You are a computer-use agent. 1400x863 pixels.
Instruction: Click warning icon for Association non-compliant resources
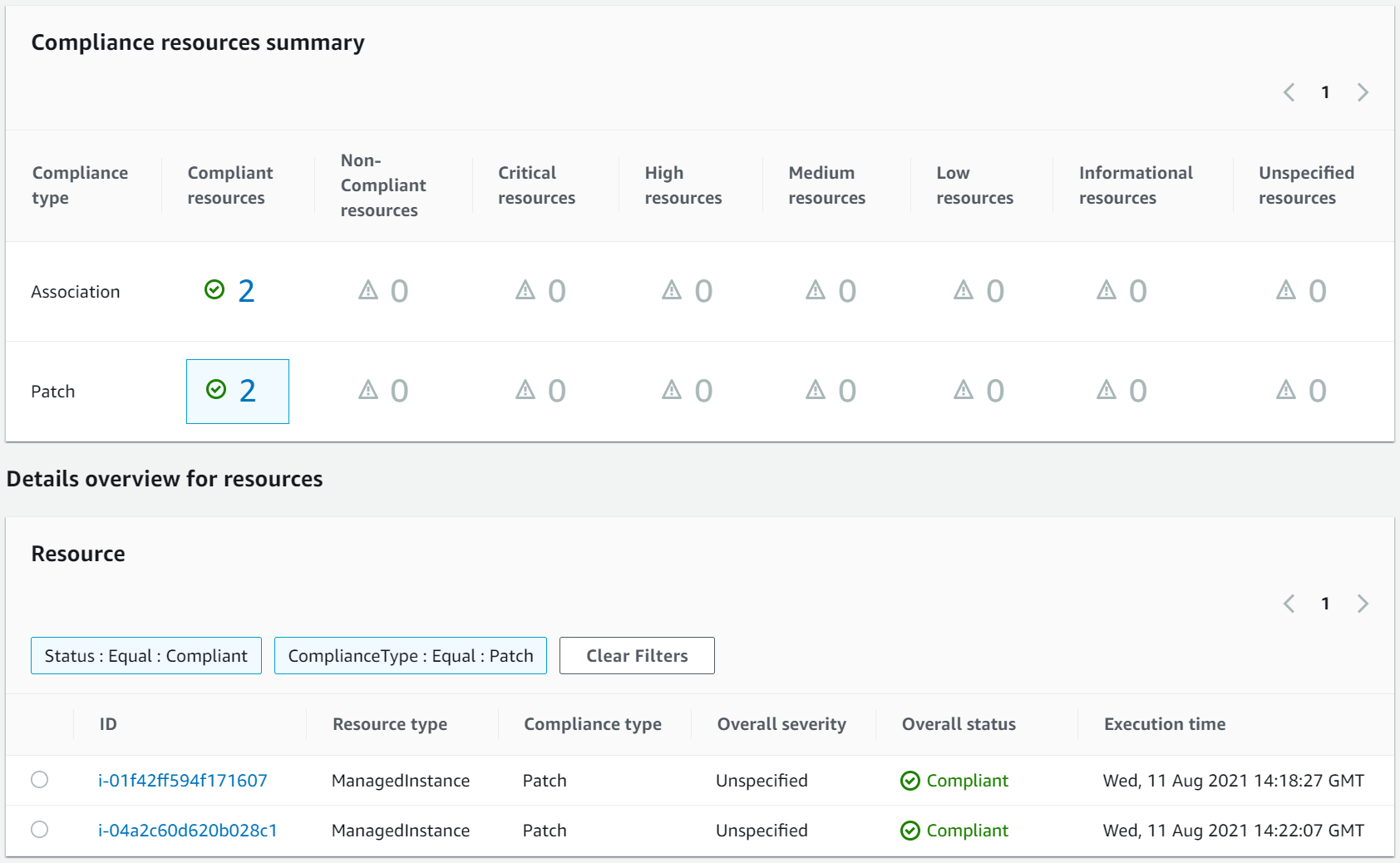(x=368, y=289)
